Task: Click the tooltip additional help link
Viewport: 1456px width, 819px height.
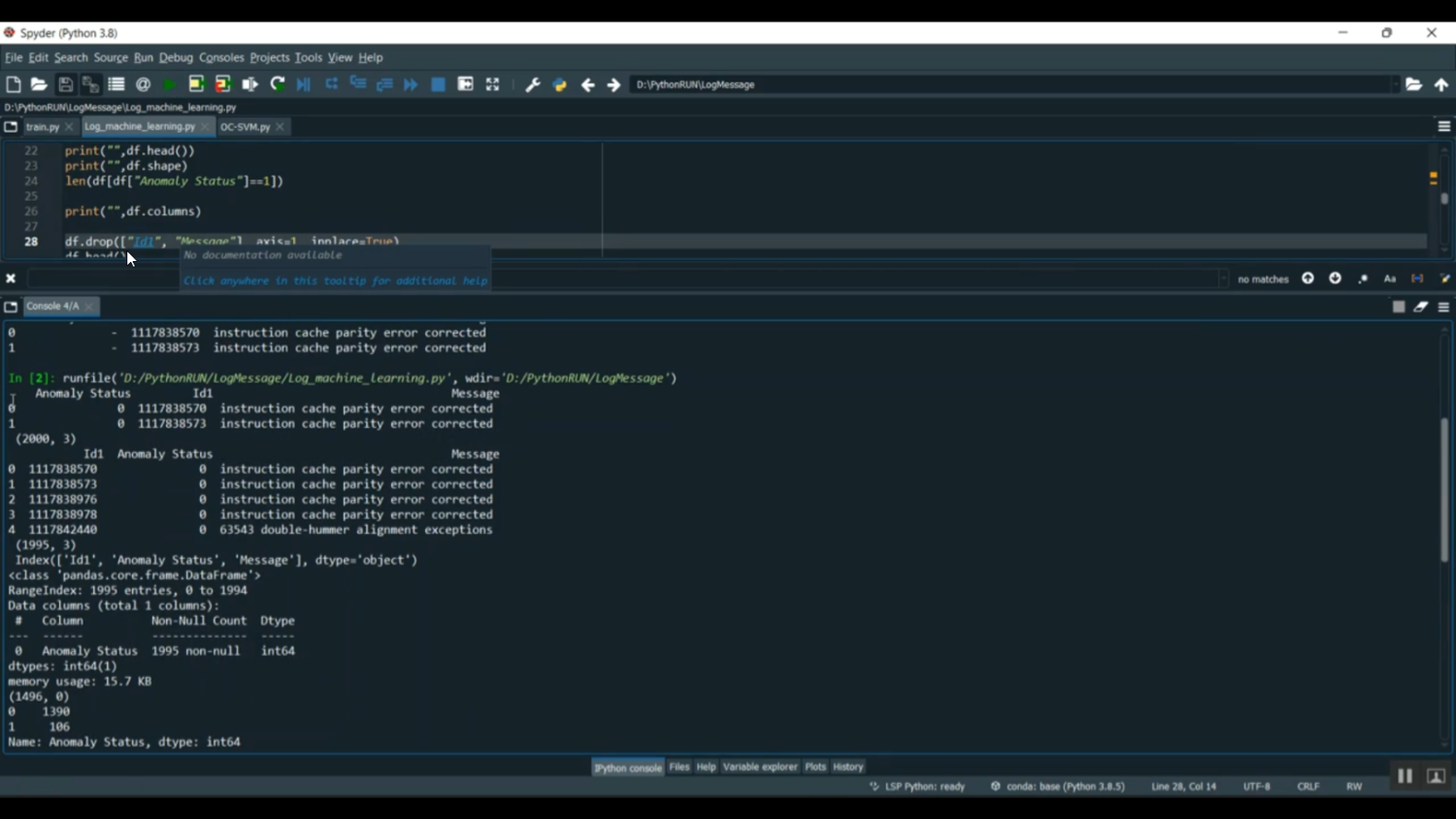Action: (x=335, y=280)
